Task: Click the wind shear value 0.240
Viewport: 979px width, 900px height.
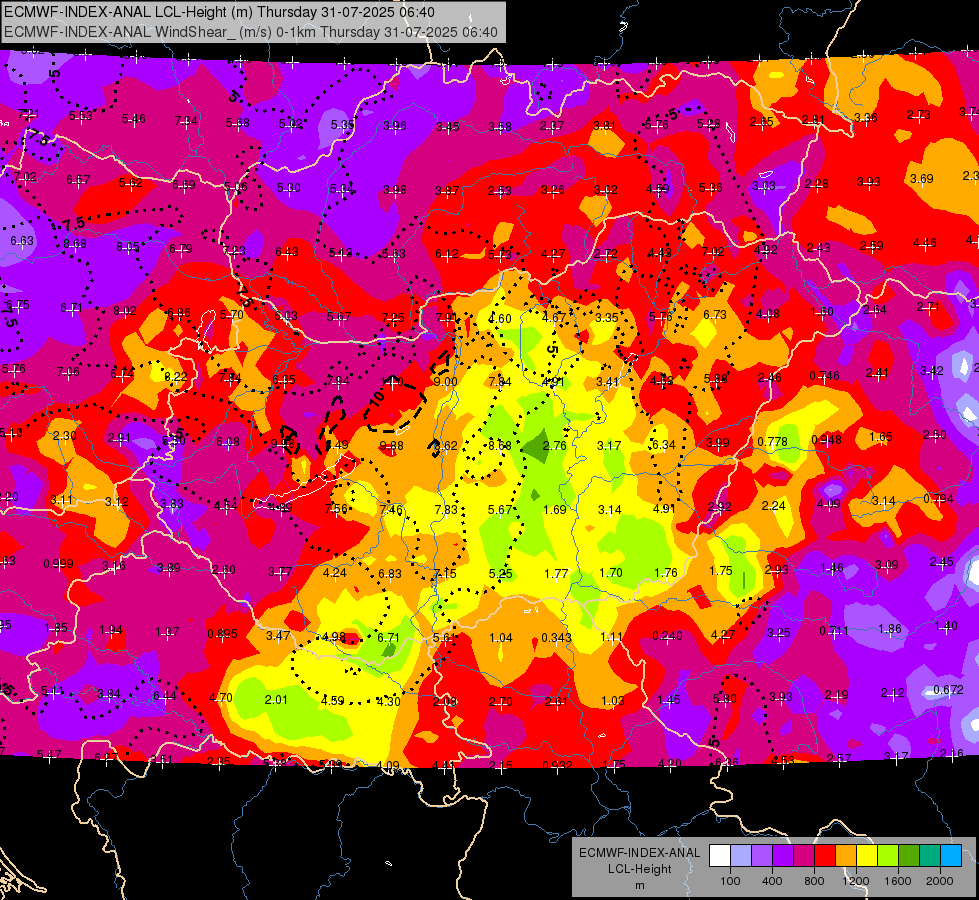Action: tap(667, 636)
